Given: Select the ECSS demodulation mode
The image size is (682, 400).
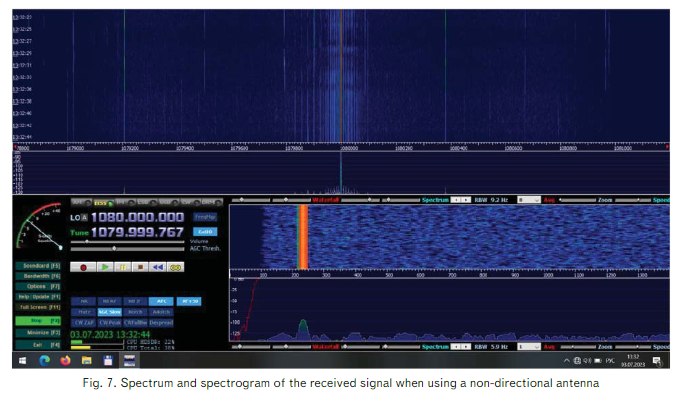Looking at the screenshot, I should point(104,203).
